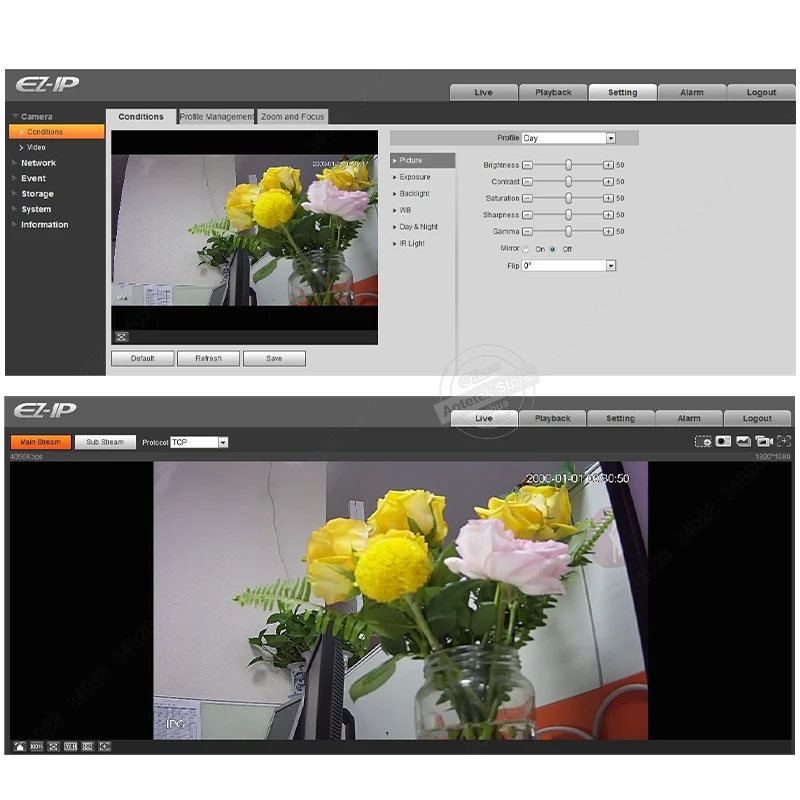The height and width of the screenshot is (800, 800).
Task: Open the WB settings category
Action: point(405,210)
